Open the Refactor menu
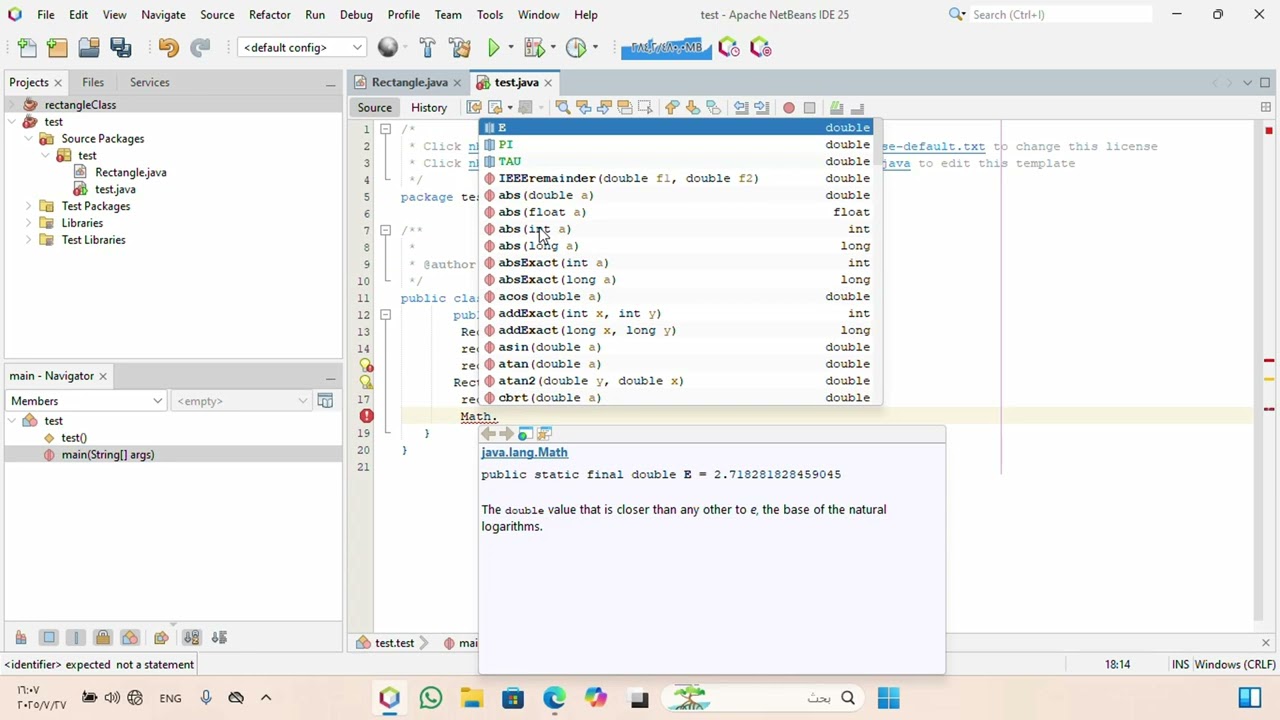The height and width of the screenshot is (720, 1280). point(270,15)
